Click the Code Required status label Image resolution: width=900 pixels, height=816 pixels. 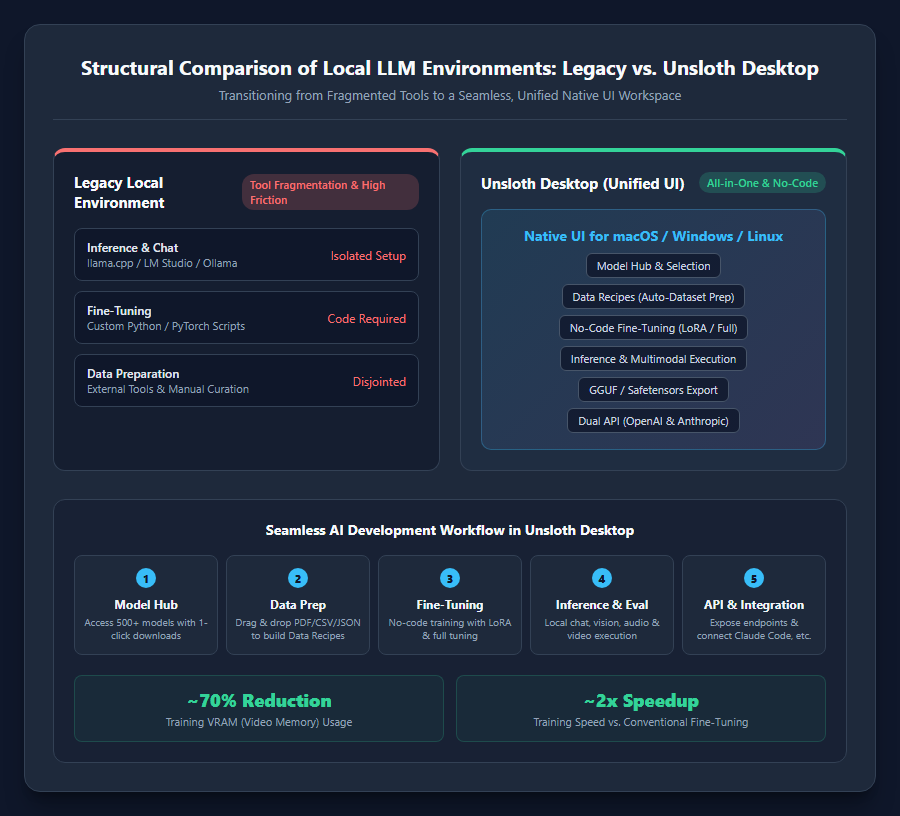pos(367,318)
